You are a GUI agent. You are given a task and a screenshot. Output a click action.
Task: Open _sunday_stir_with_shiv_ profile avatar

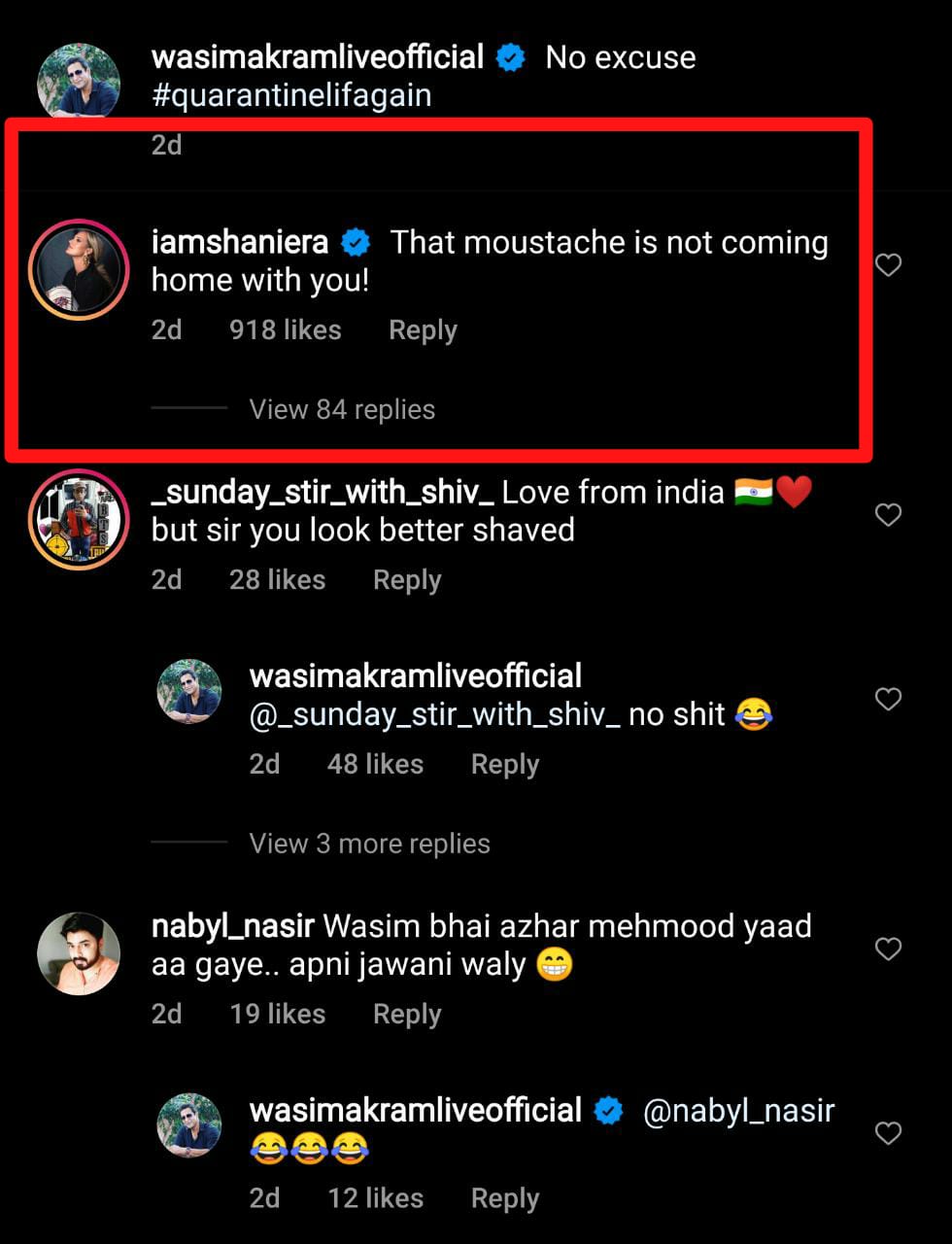pyautogui.click(x=79, y=519)
